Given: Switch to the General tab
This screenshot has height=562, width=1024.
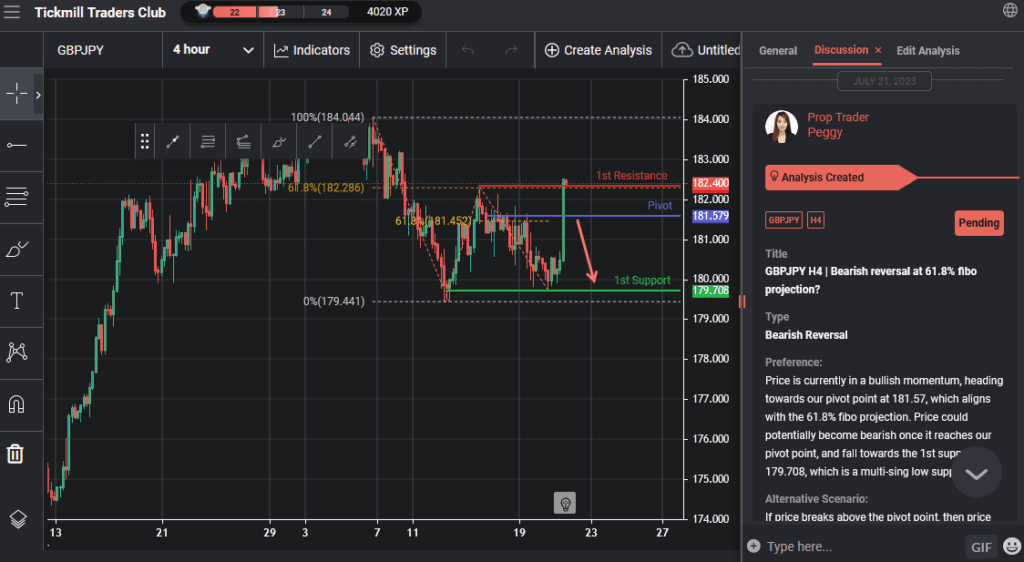Looking at the screenshot, I should click(x=778, y=50).
